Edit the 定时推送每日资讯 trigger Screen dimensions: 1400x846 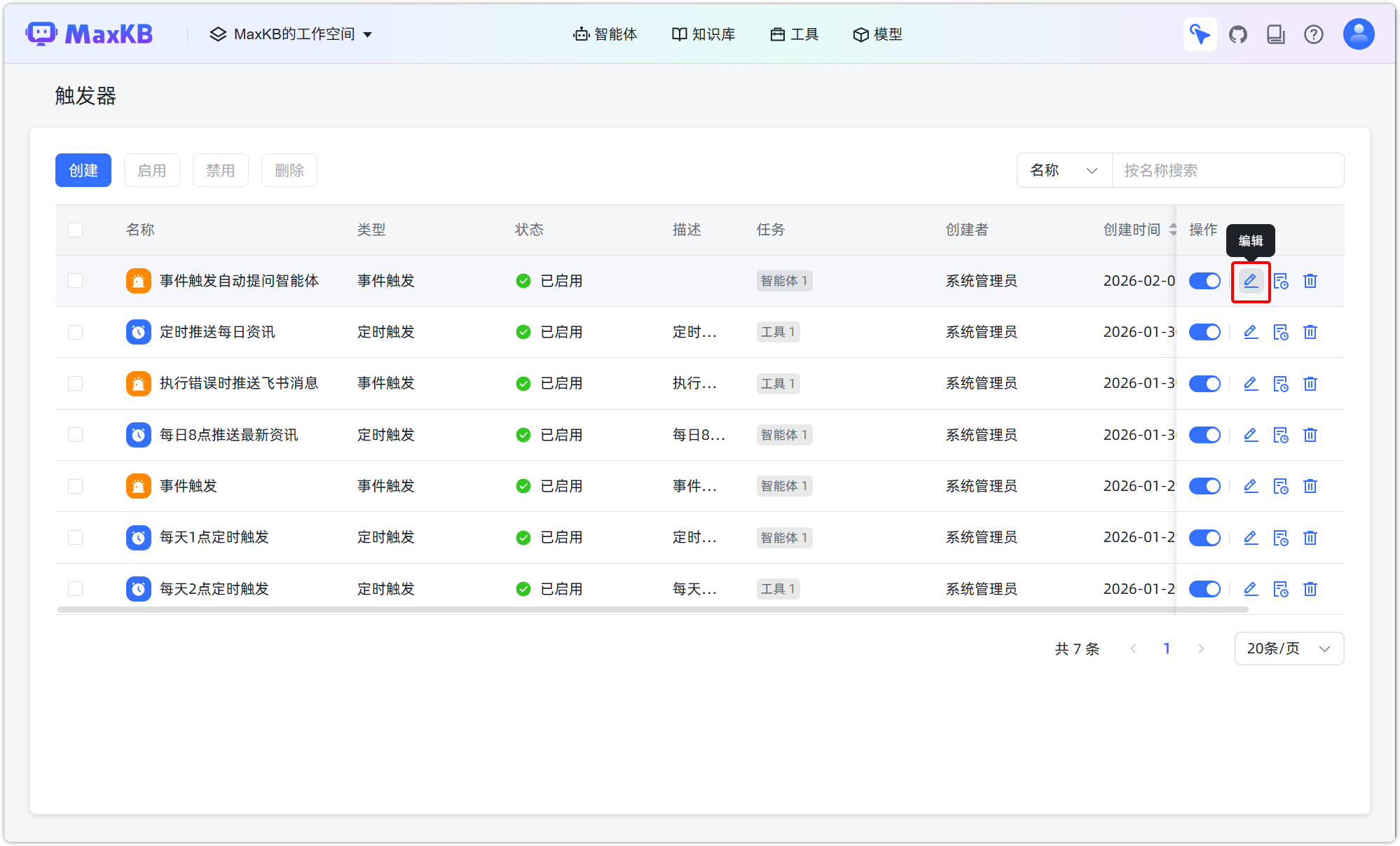[1251, 332]
